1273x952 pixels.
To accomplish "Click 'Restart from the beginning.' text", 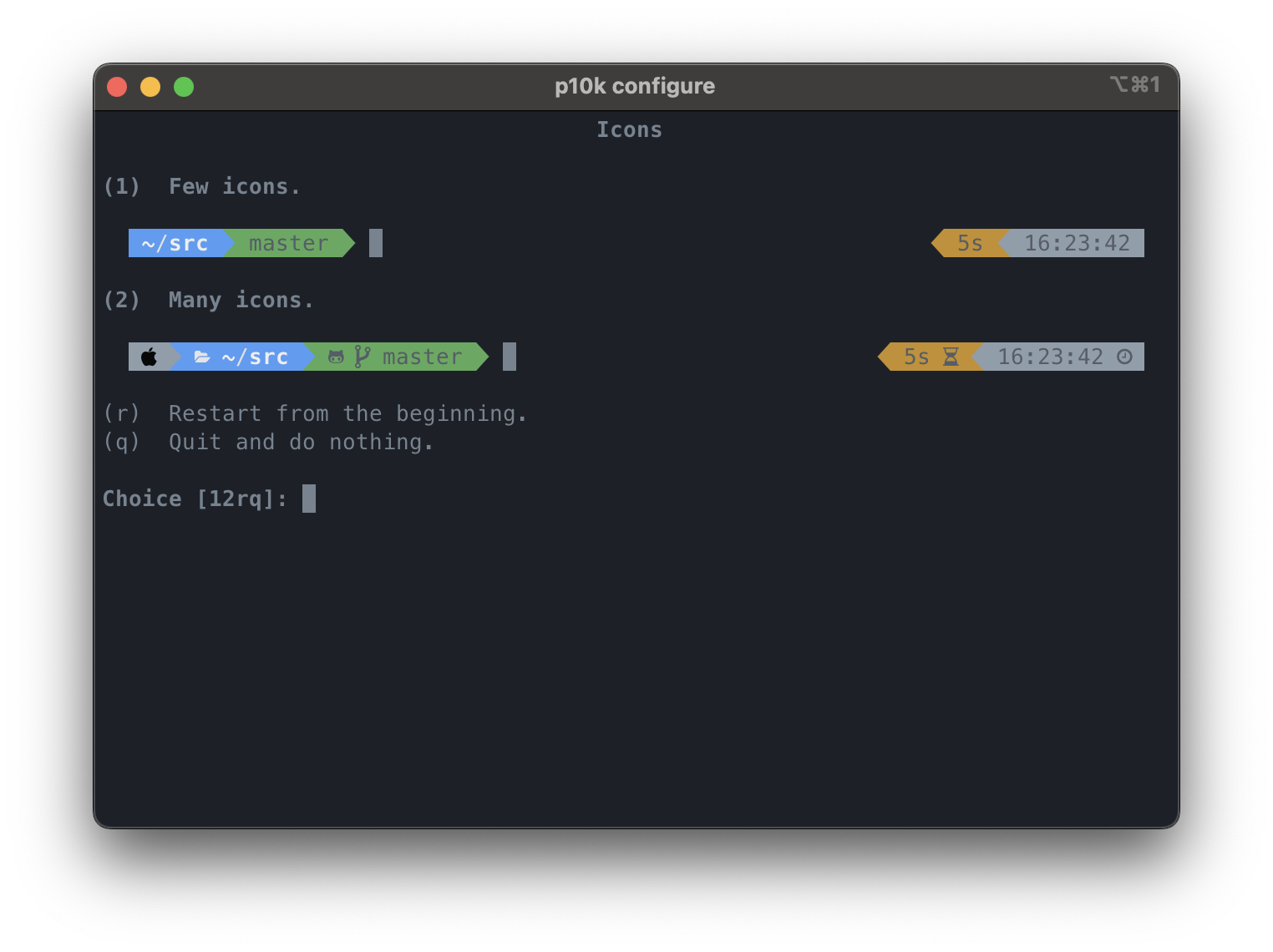I will (348, 413).
